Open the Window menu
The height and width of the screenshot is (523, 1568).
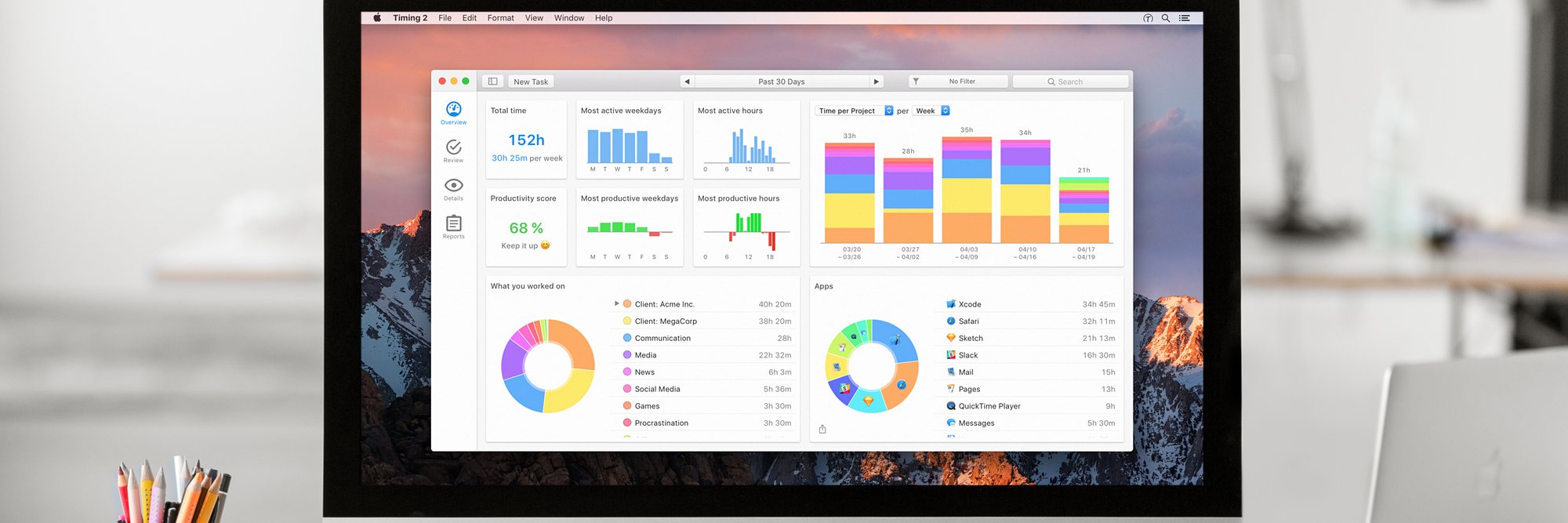point(569,18)
